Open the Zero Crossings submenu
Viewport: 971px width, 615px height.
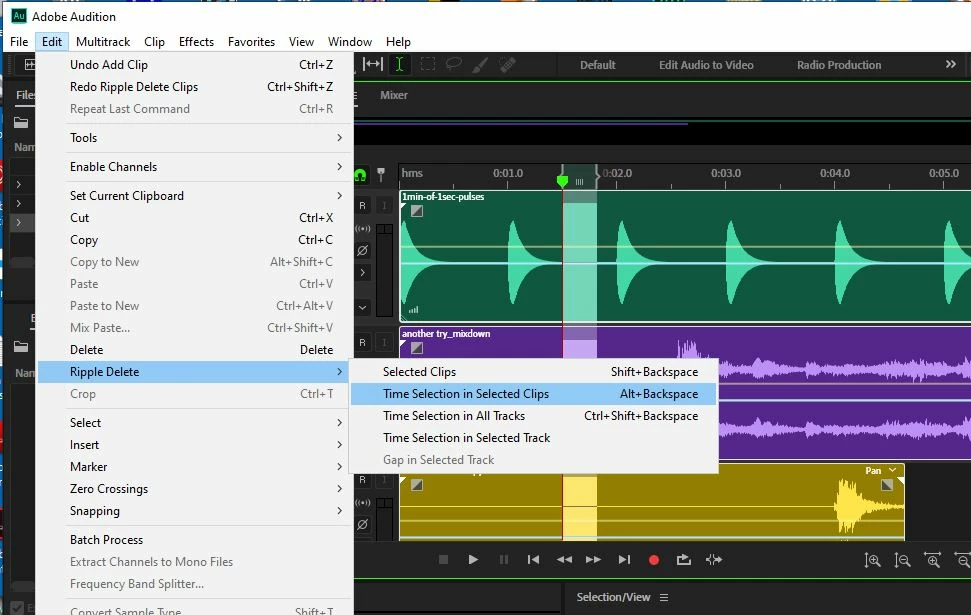coord(195,489)
